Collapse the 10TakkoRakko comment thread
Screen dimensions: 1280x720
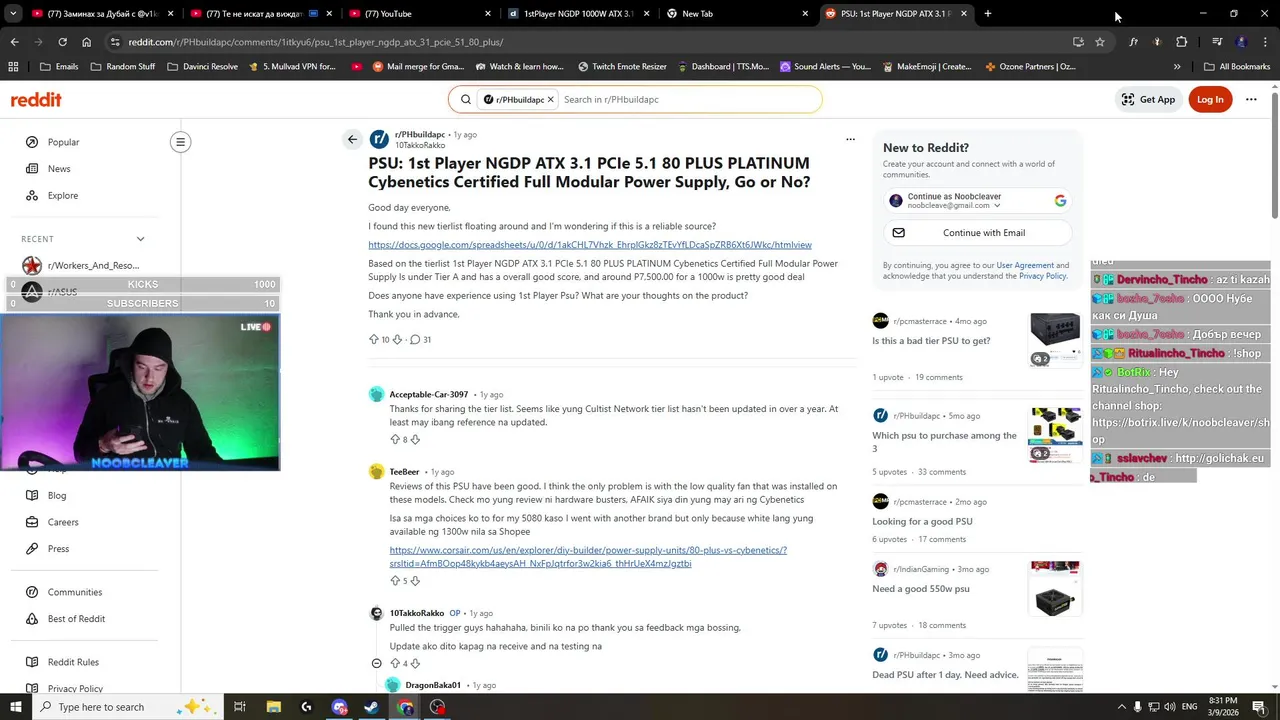(x=376, y=663)
